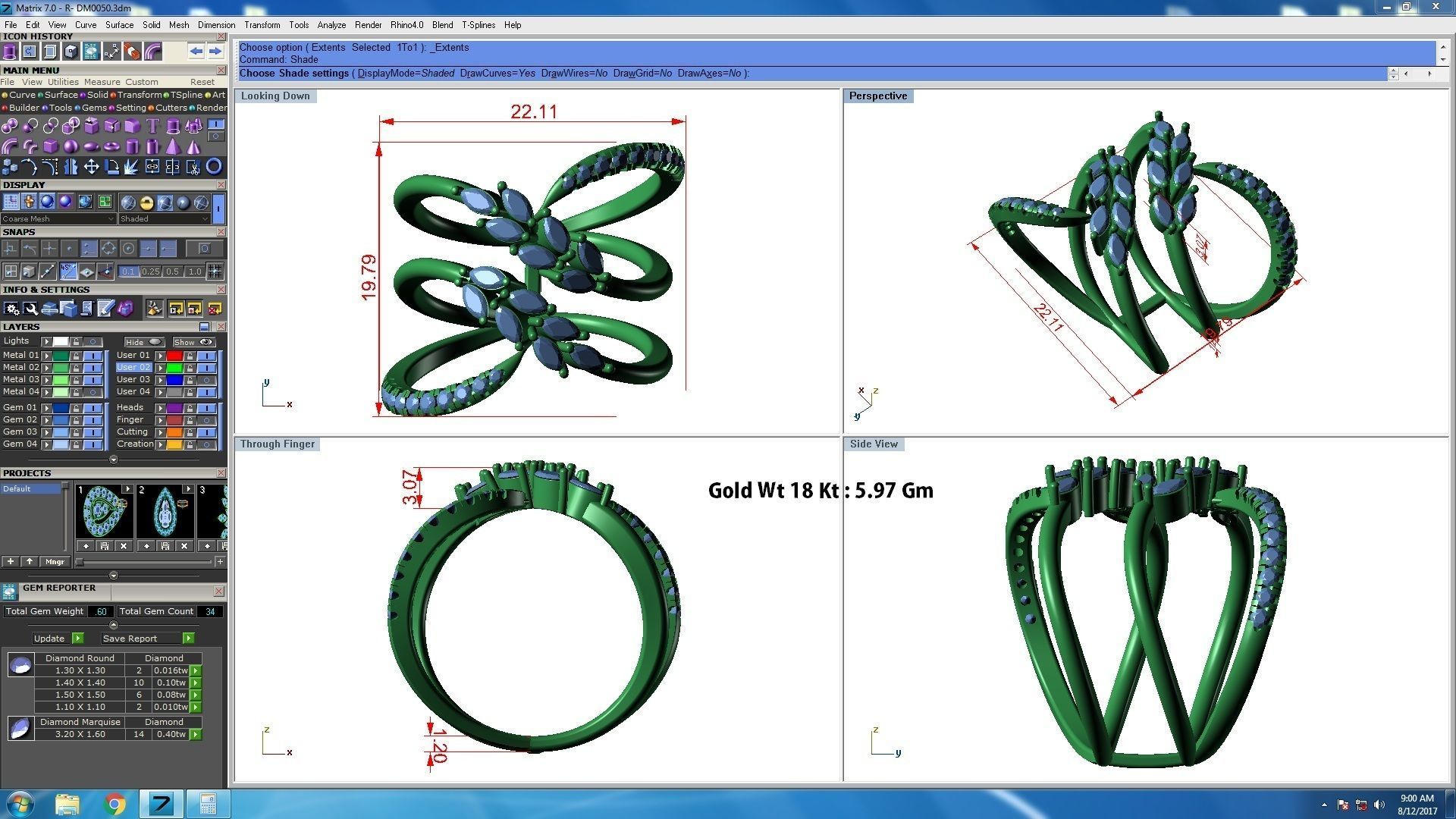Select the purple sphere solid tool
This screenshot has height=819, width=1456.
(71, 146)
